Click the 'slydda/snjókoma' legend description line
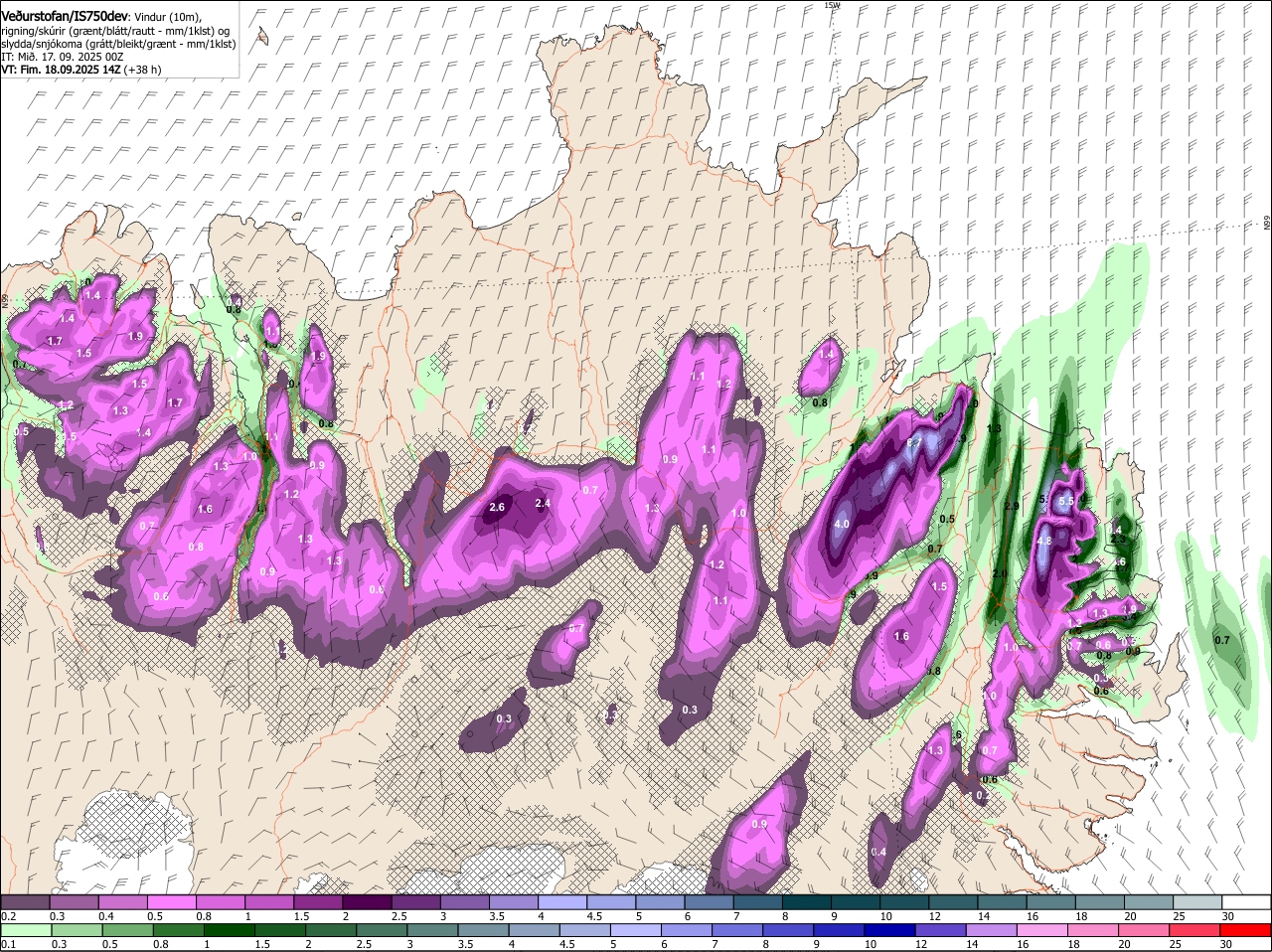The width and height of the screenshot is (1272, 952). tap(118, 44)
